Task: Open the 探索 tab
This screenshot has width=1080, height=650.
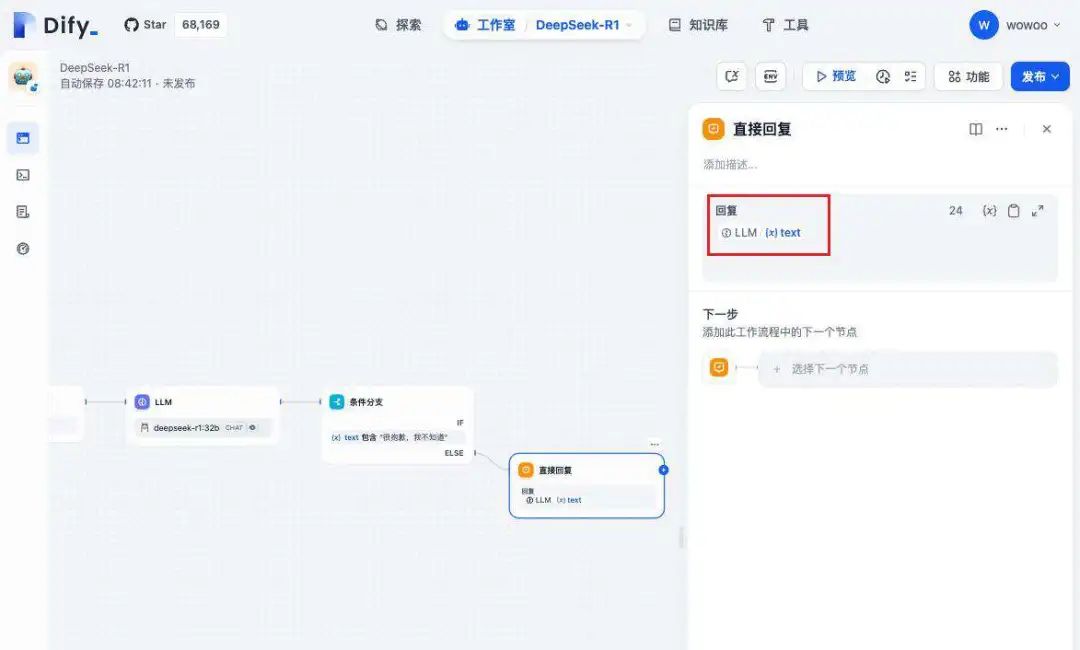Action: click(x=398, y=25)
